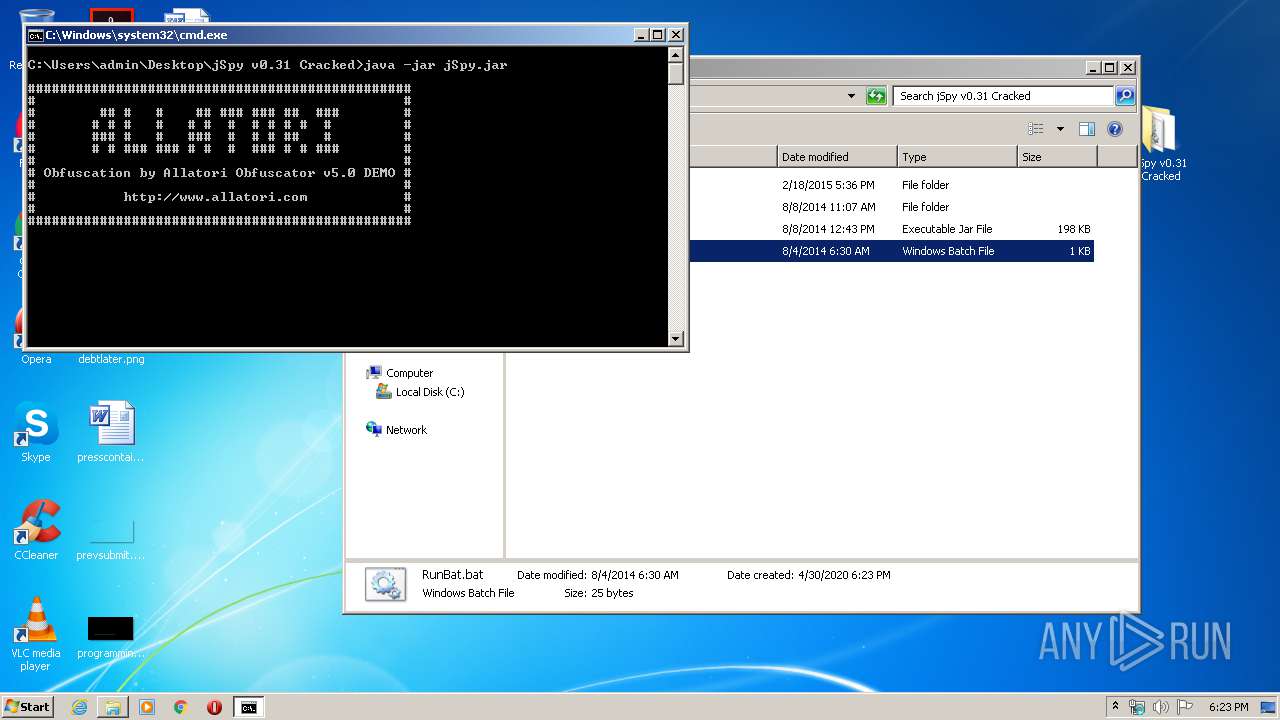
Task: Open the CCleaner desktop shortcut
Action: [x=36, y=530]
